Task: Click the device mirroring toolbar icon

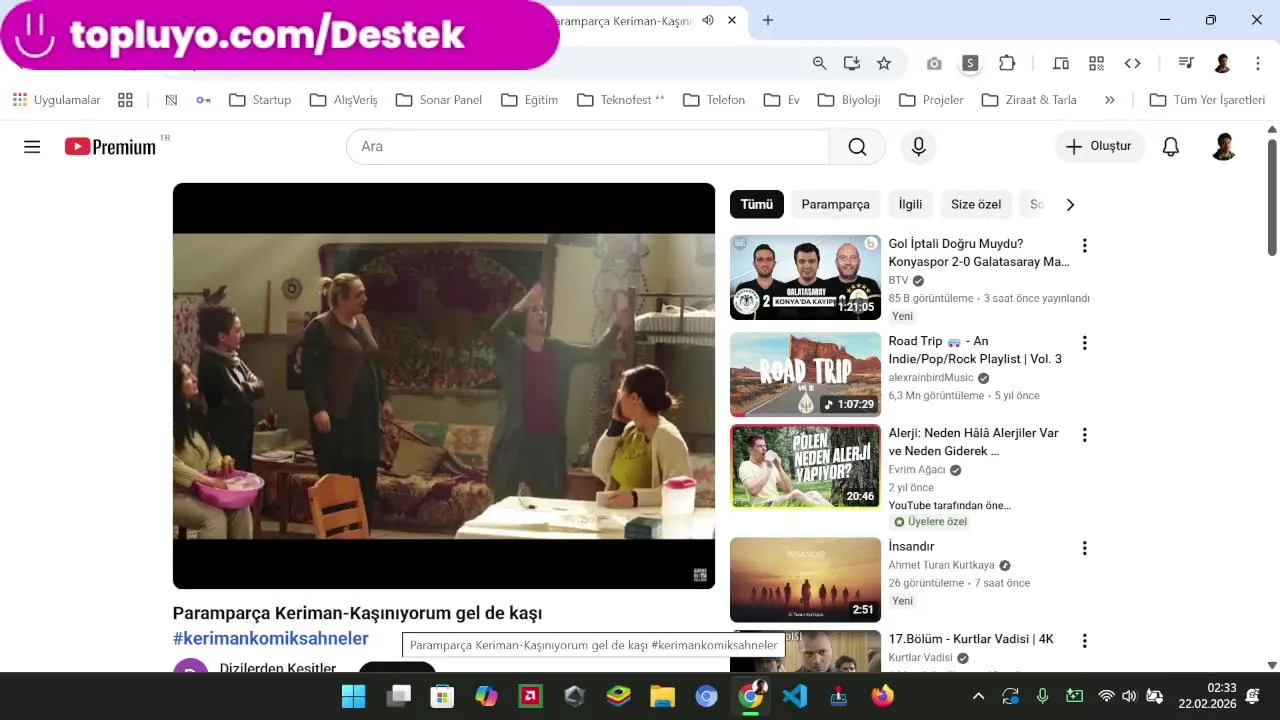Action: point(1061,63)
